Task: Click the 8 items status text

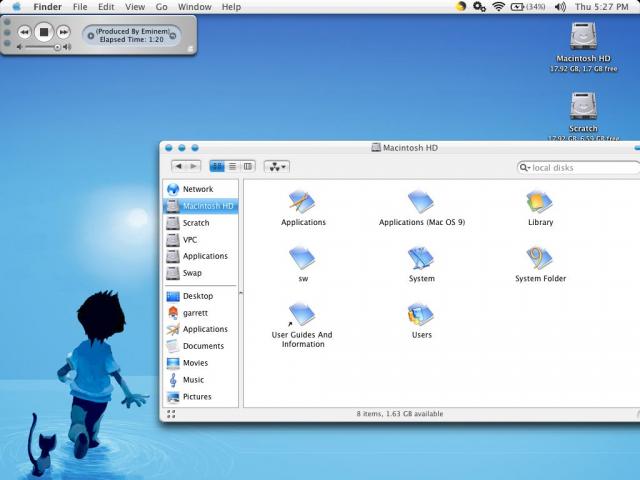Action: (x=400, y=413)
